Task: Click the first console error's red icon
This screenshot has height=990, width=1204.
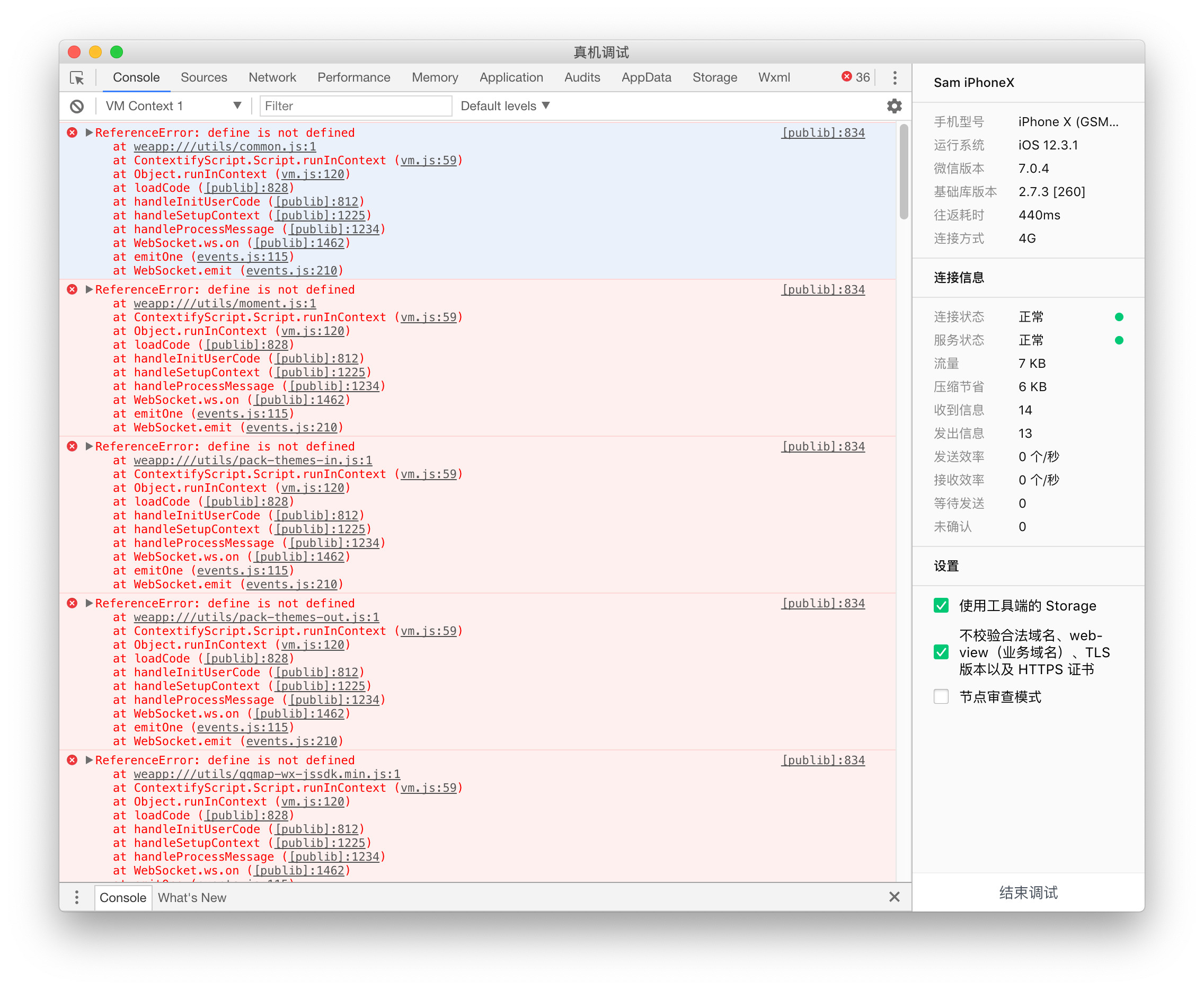Action: [73, 133]
